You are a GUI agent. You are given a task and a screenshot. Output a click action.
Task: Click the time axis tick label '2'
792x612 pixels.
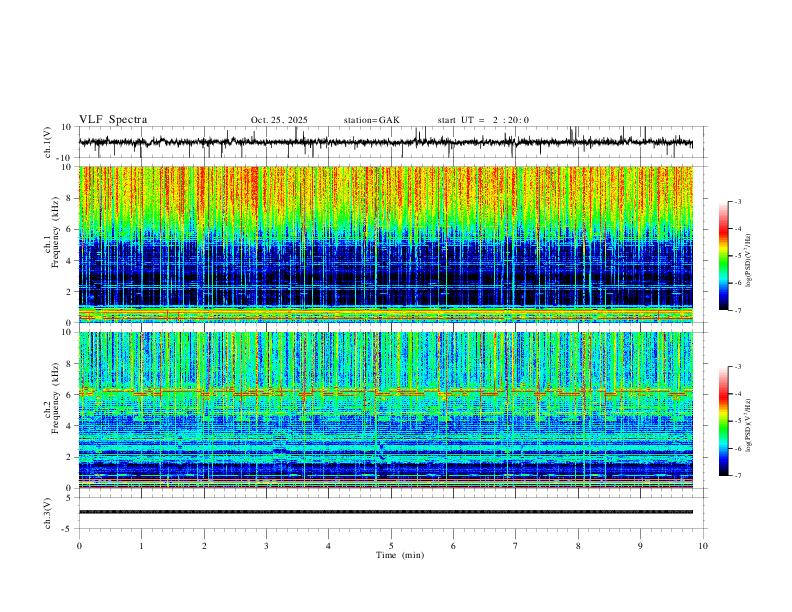pyautogui.click(x=204, y=546)
